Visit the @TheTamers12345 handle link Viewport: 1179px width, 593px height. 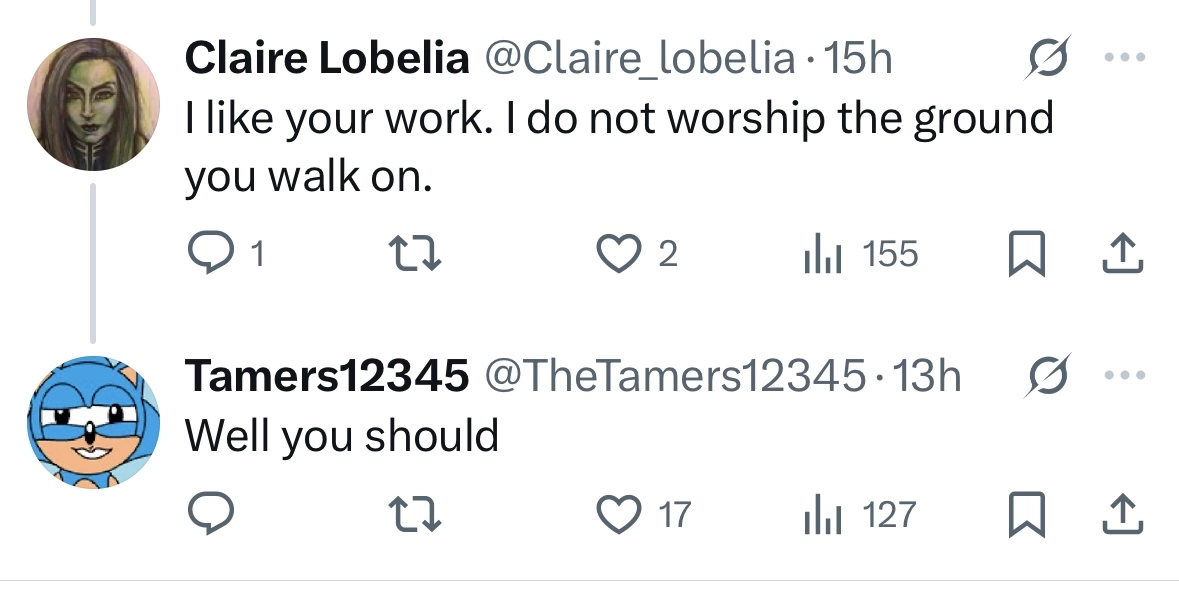click(674, 376)
